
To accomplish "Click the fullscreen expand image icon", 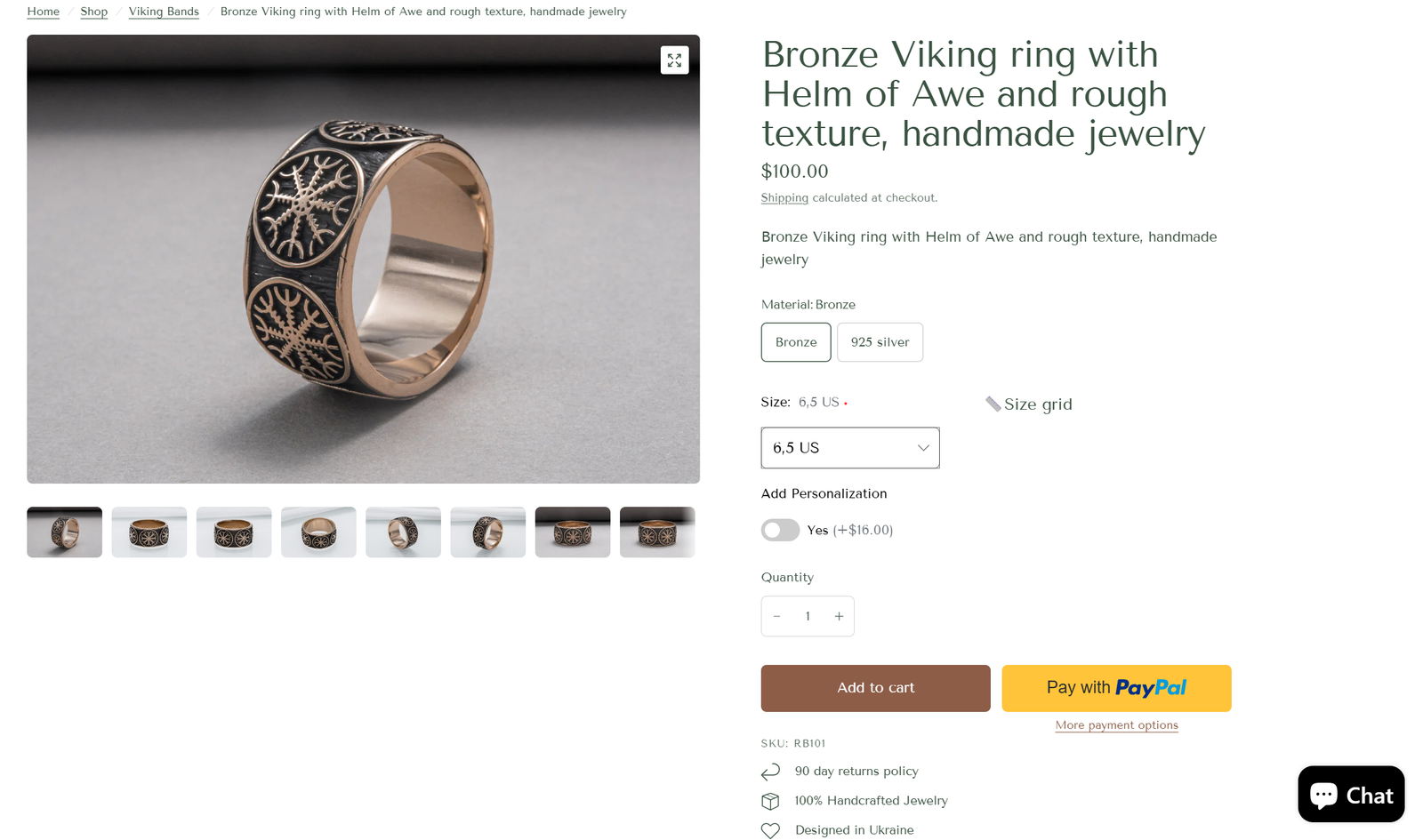I will click(674, 60).
